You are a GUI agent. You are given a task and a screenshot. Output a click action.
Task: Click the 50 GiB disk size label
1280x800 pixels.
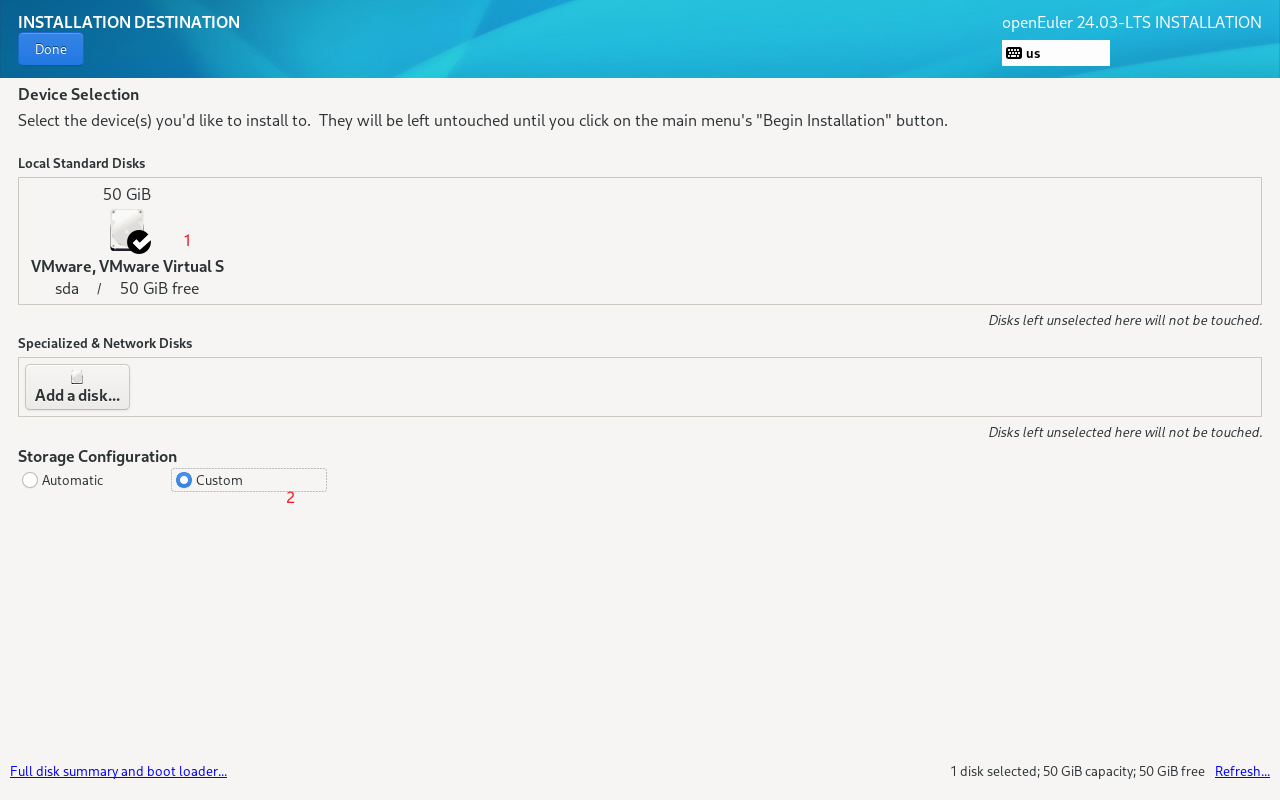pos(127,194)
